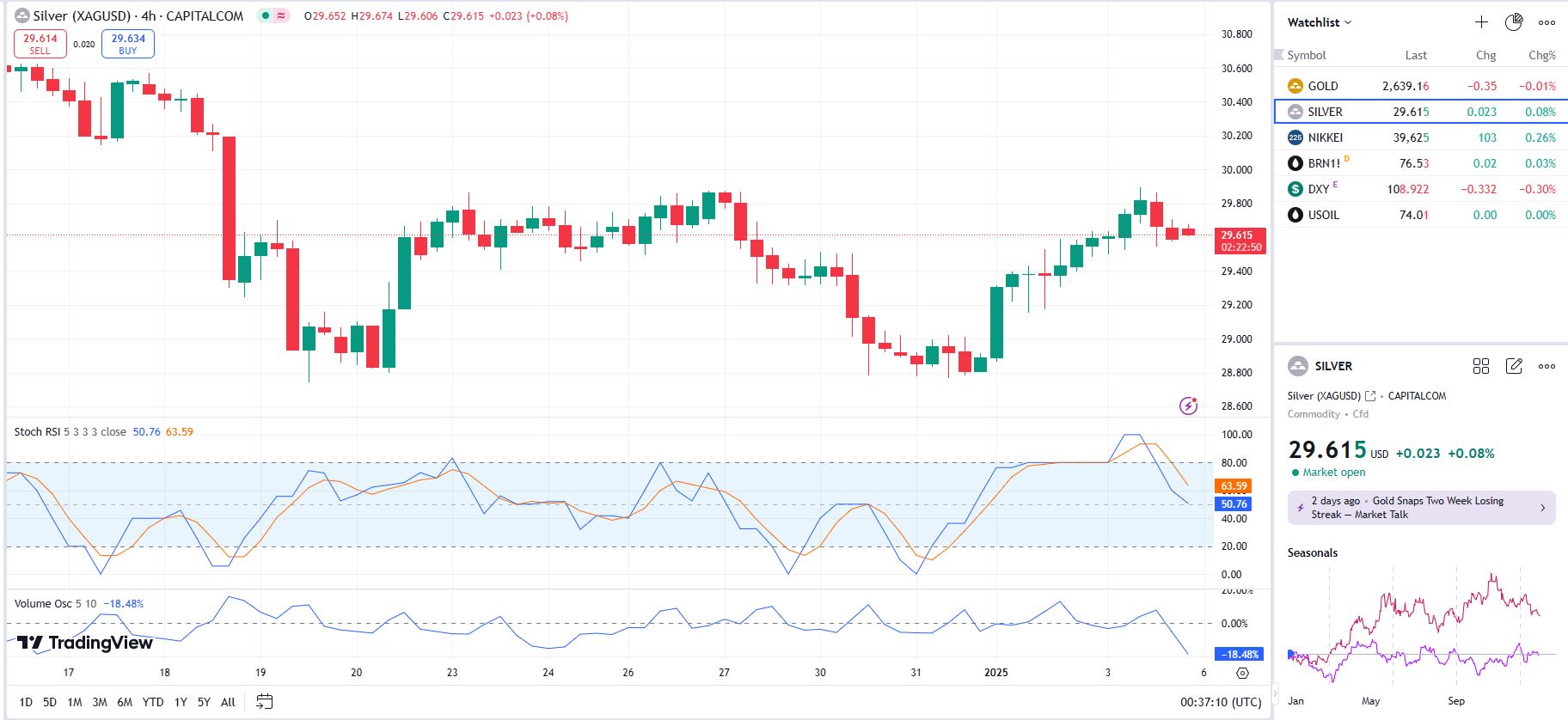Screen dimensions: 1568x720
Task: Open the Watchlist three-dot more menu
Action: [1547, 22]
